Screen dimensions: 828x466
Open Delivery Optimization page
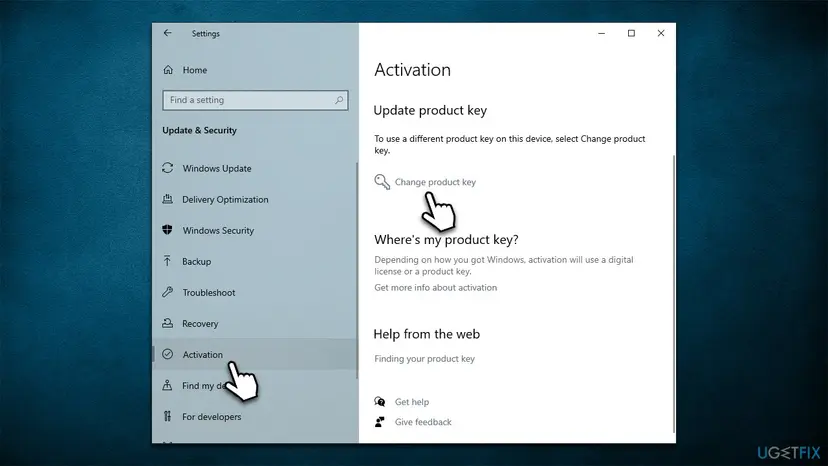pyautogui.click(x=225, y=200)
